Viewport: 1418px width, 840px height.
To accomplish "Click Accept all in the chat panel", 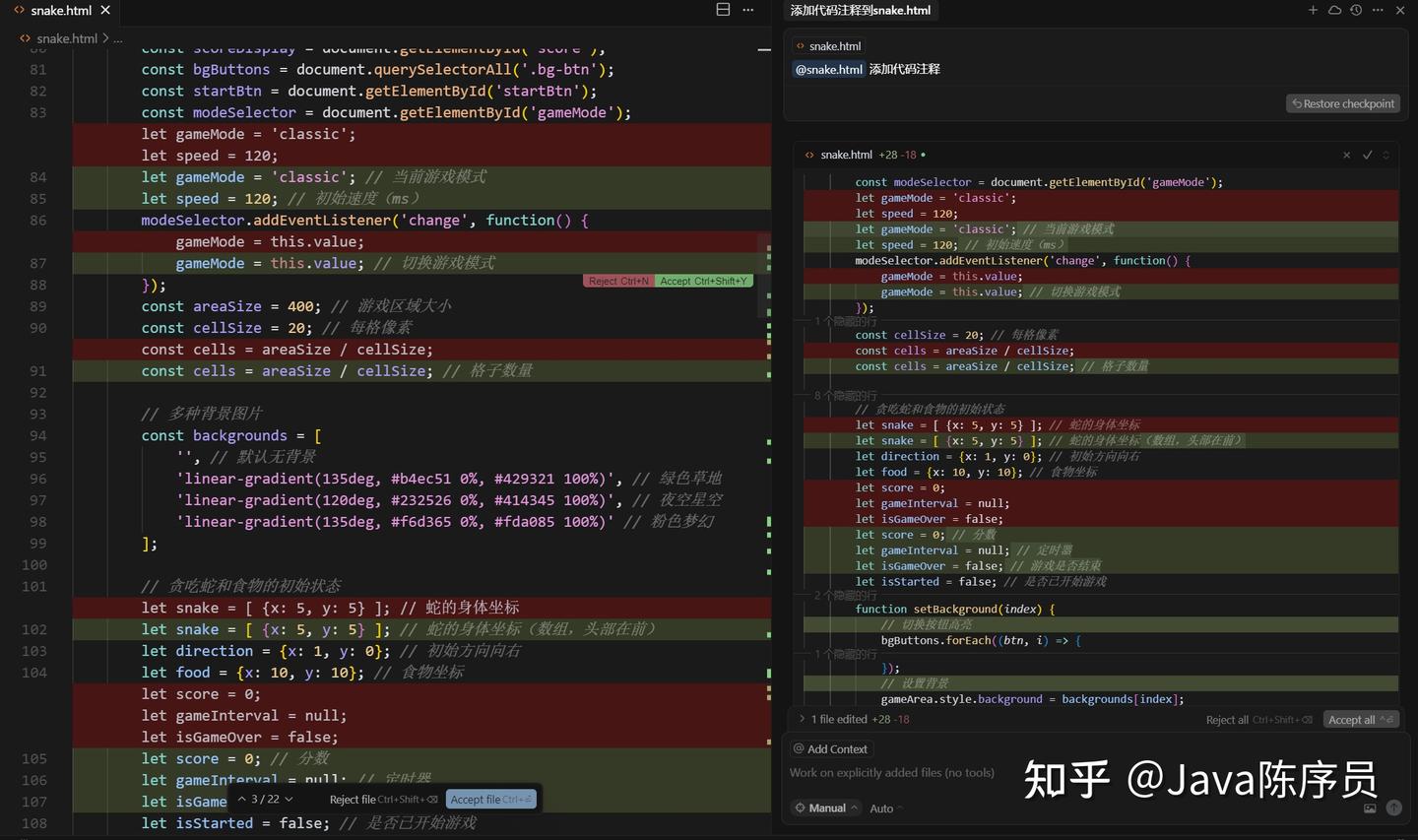I will pyautogui.click(x=1360, y=720).
